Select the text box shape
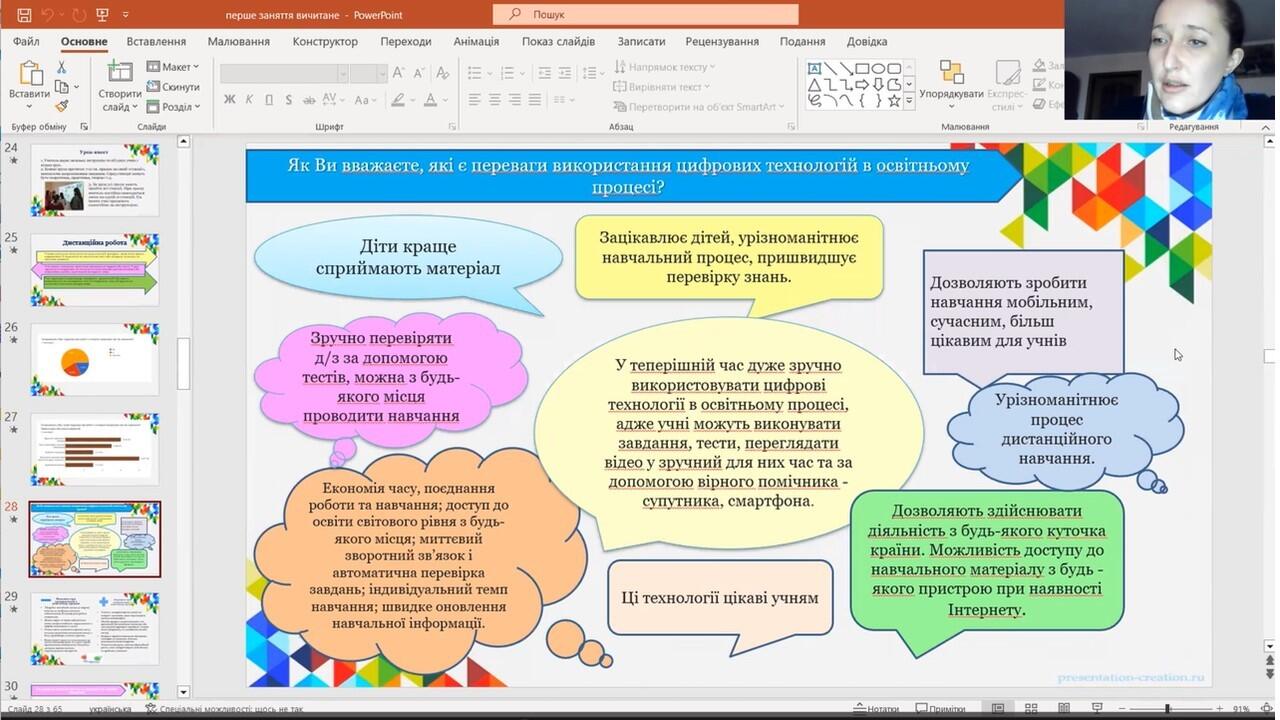 pos(814,68)
